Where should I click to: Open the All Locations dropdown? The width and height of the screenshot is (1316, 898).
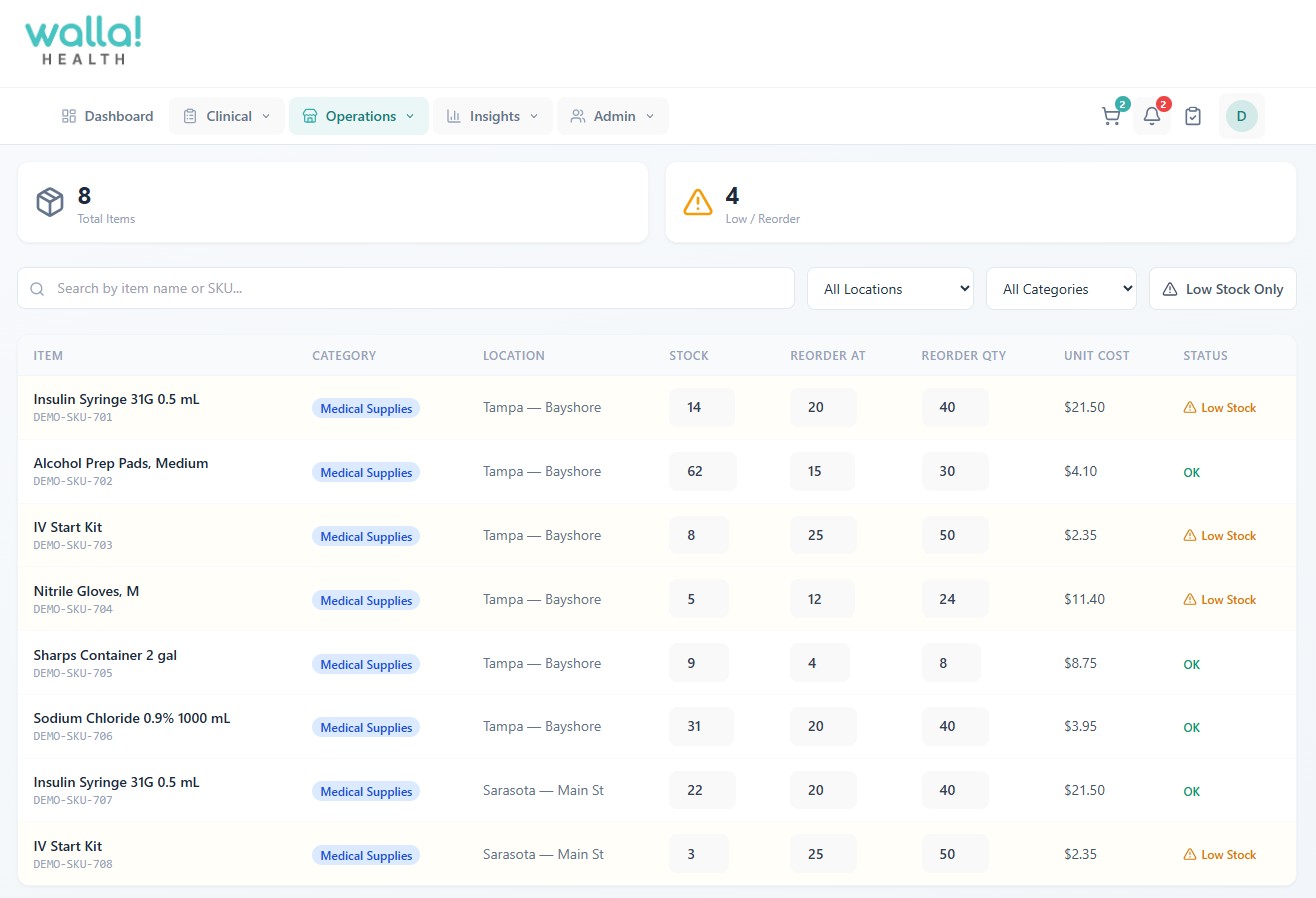coord(891,289)
